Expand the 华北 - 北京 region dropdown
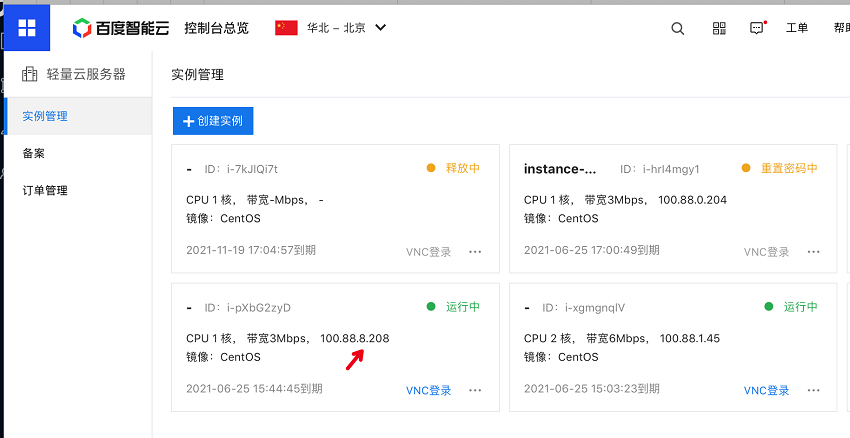The width and height of the screenshot is (850, 438). click(x=380, y=28)
